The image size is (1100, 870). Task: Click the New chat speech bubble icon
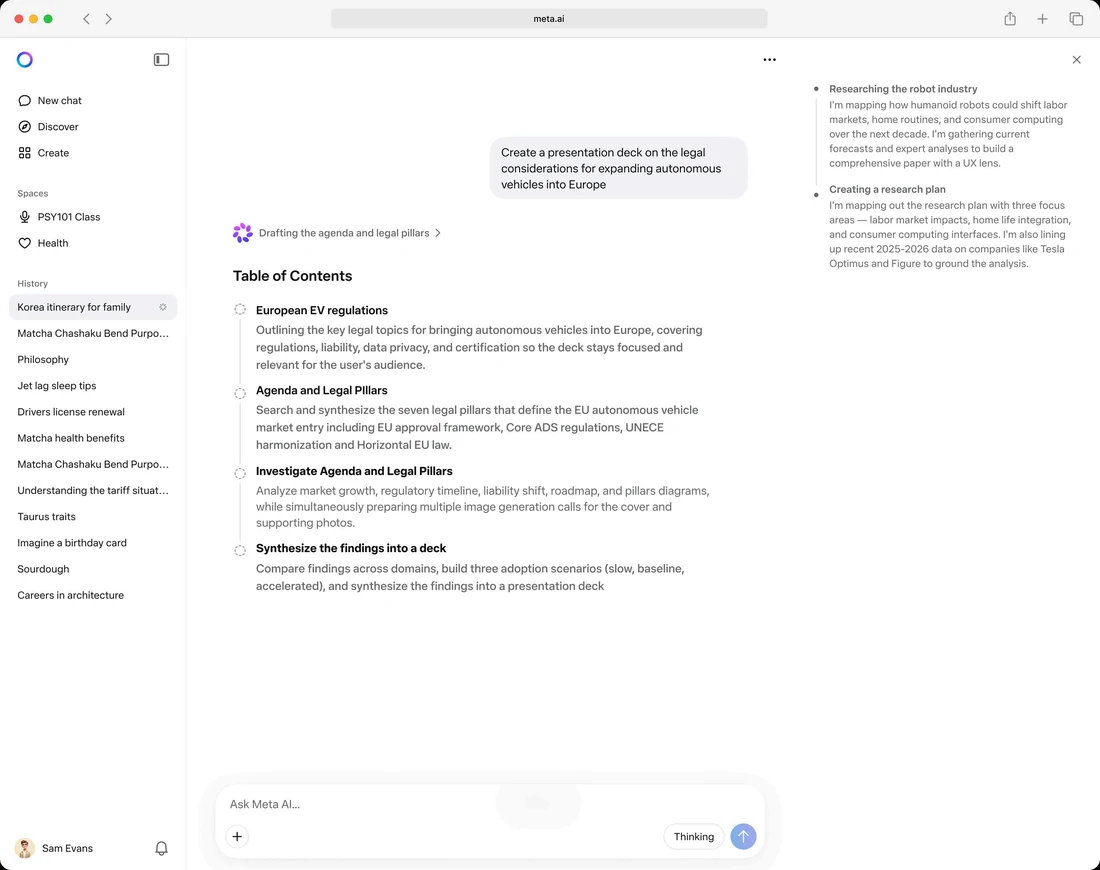click(x=25, y=100)
